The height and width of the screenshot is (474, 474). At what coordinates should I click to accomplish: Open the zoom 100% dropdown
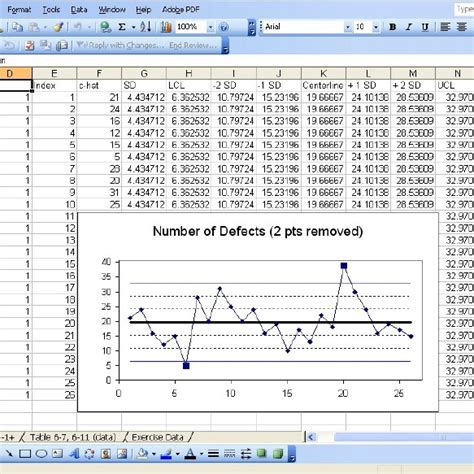point(210,27)
